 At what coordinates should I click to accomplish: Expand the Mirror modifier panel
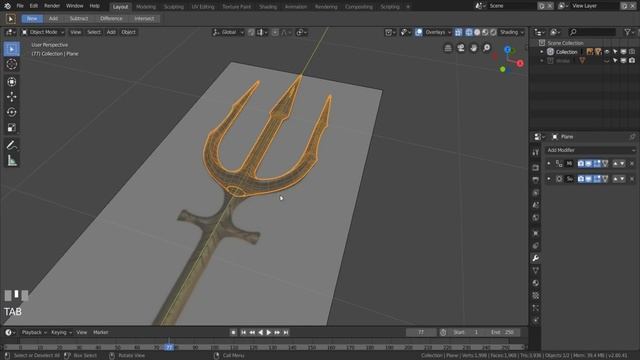tap(549, 164)
